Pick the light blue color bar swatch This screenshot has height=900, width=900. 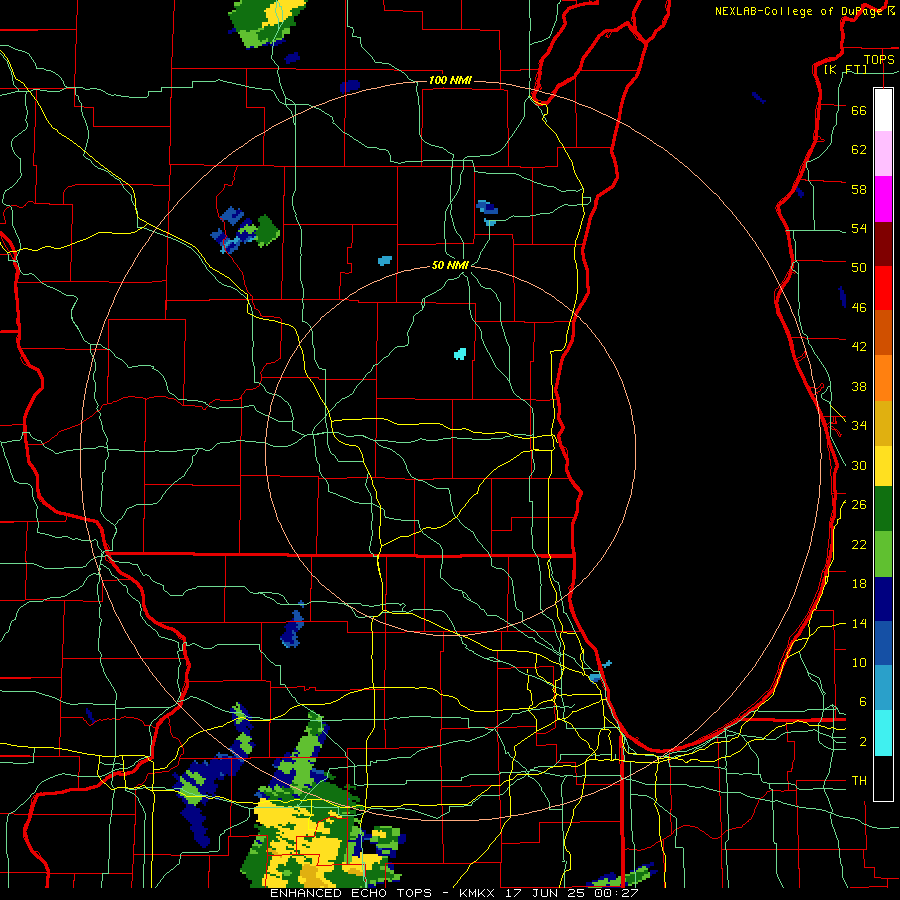883,688
